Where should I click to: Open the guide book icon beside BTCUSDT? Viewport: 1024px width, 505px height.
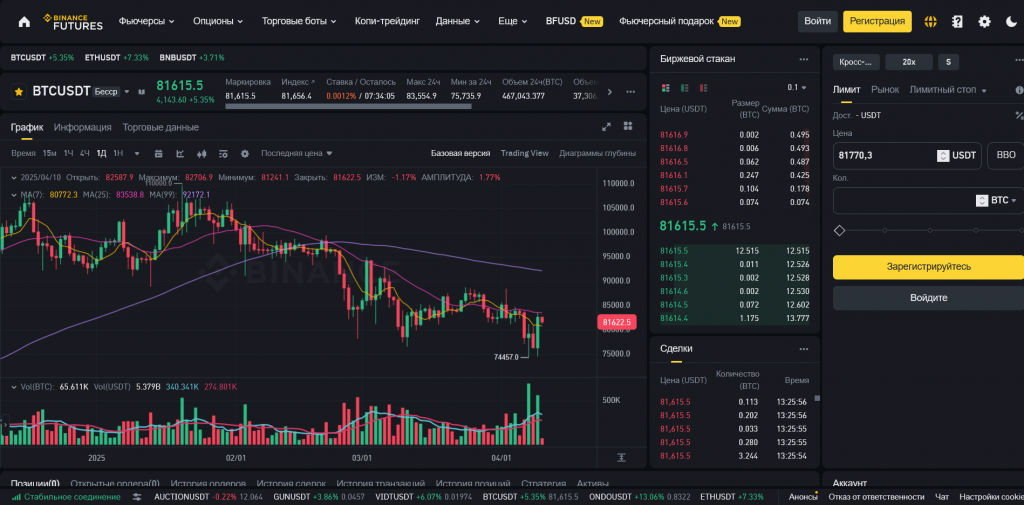pyautogui.click(x=141, y=92)
